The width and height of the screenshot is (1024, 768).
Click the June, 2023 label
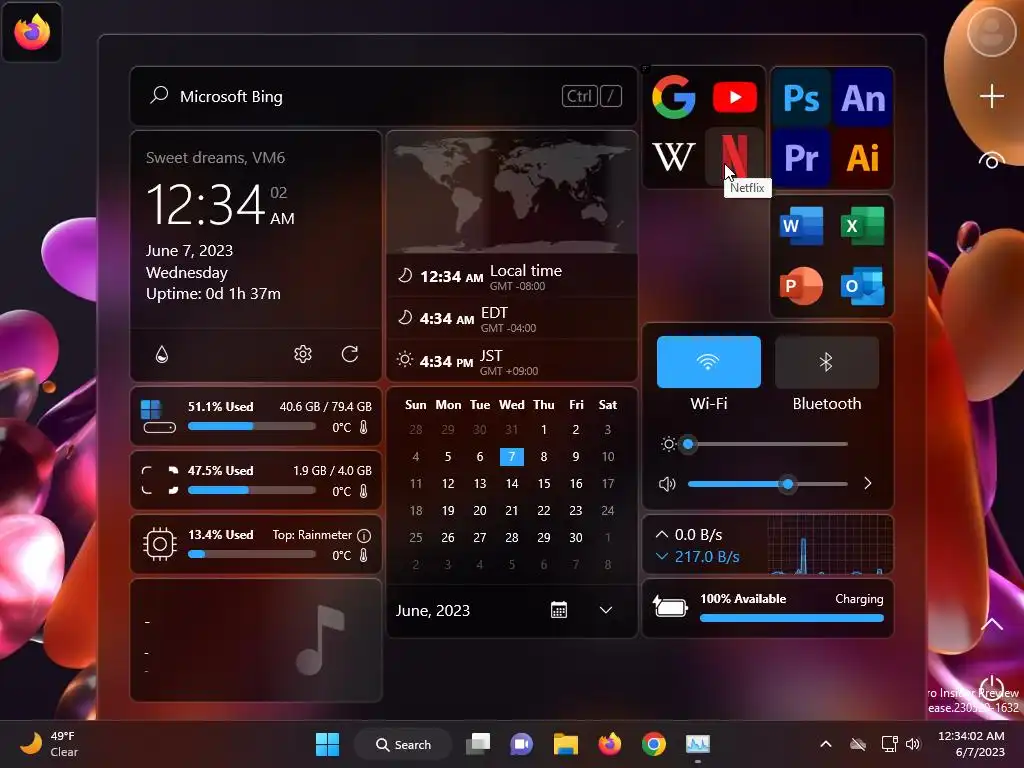[x=432, y=611]
